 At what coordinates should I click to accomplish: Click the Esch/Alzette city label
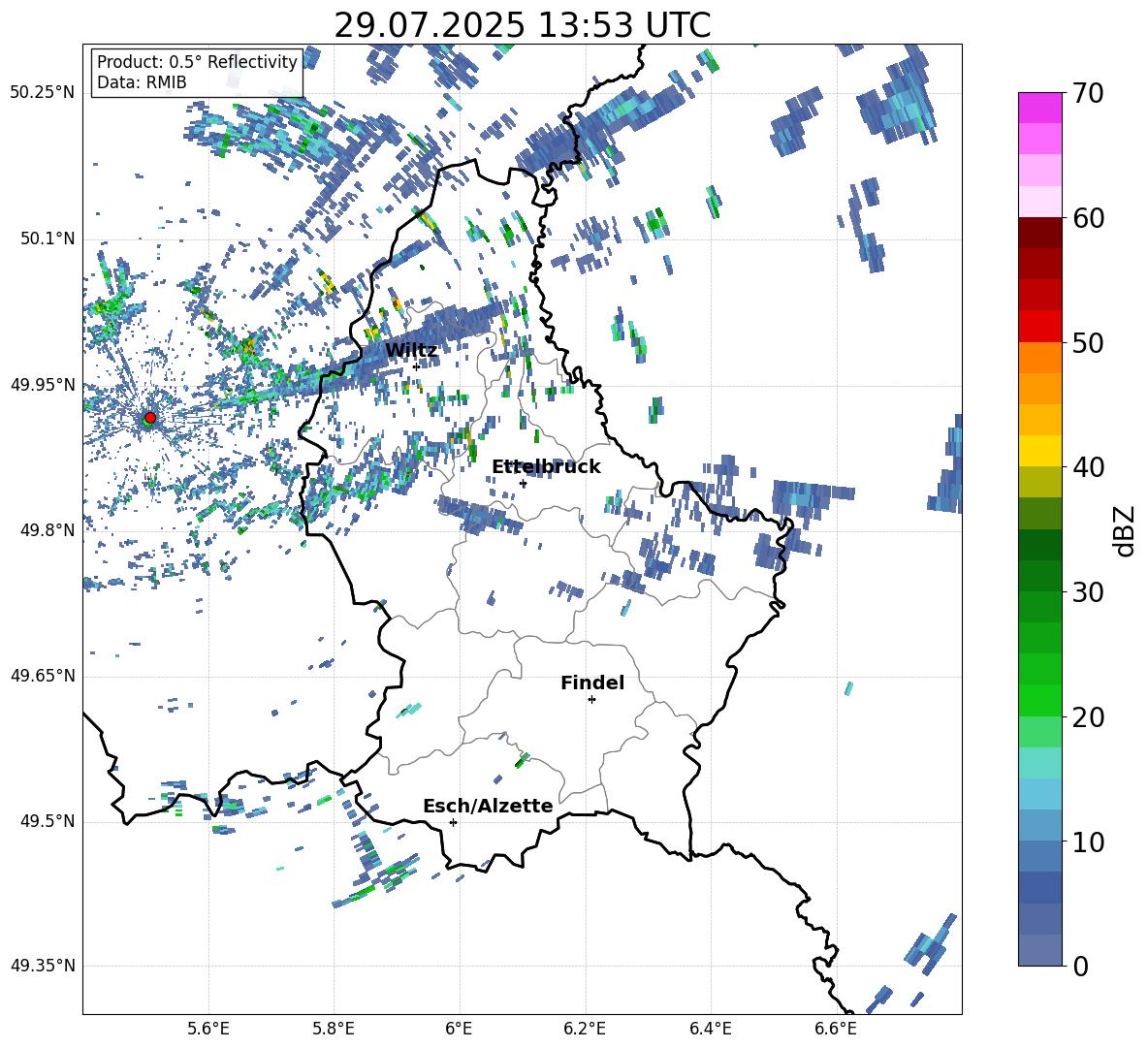[x=488, y=806]
